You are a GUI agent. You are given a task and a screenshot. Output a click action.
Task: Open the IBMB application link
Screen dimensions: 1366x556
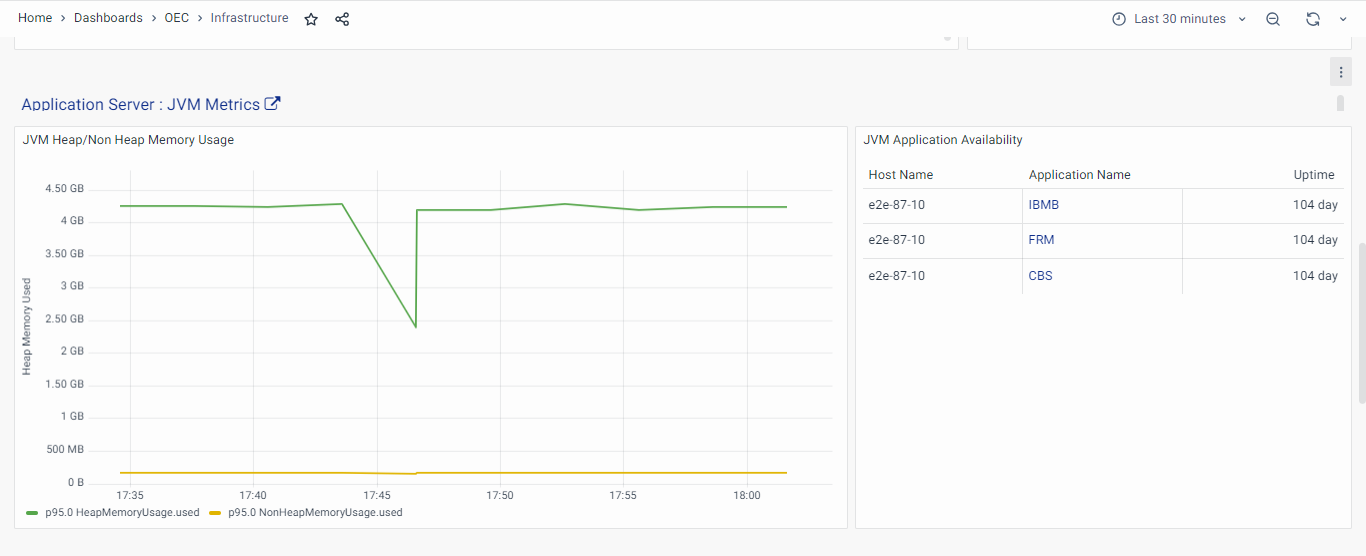(1043, 205)
